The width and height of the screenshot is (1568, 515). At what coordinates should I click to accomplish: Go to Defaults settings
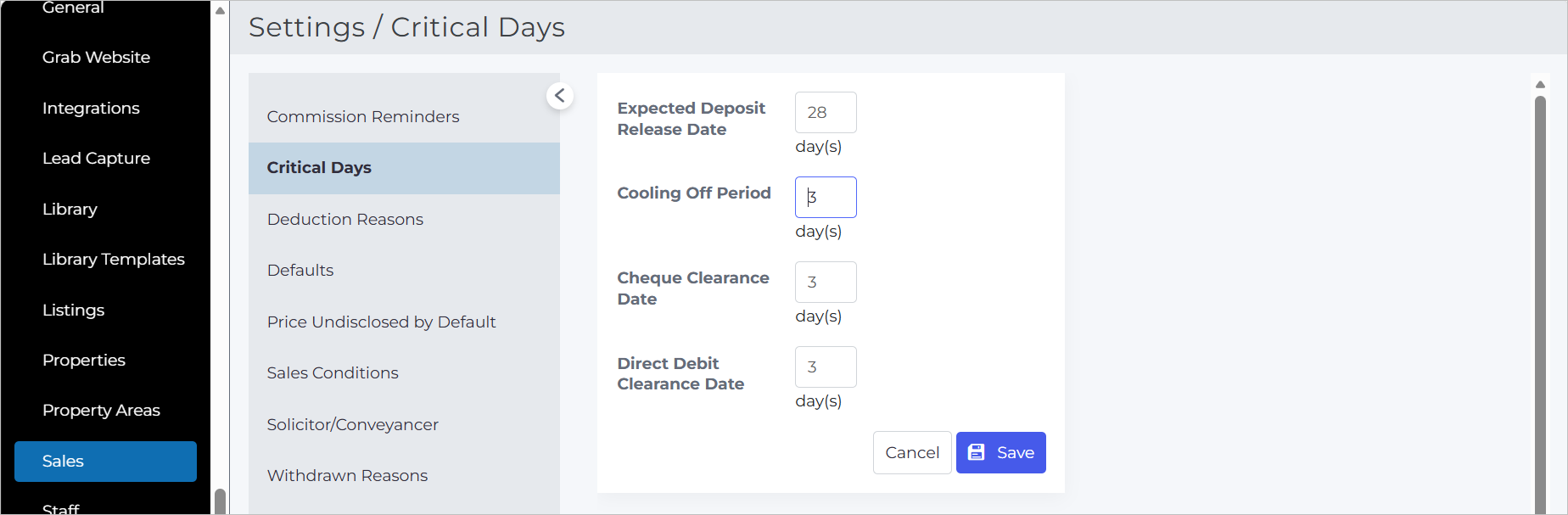point(404,270)
